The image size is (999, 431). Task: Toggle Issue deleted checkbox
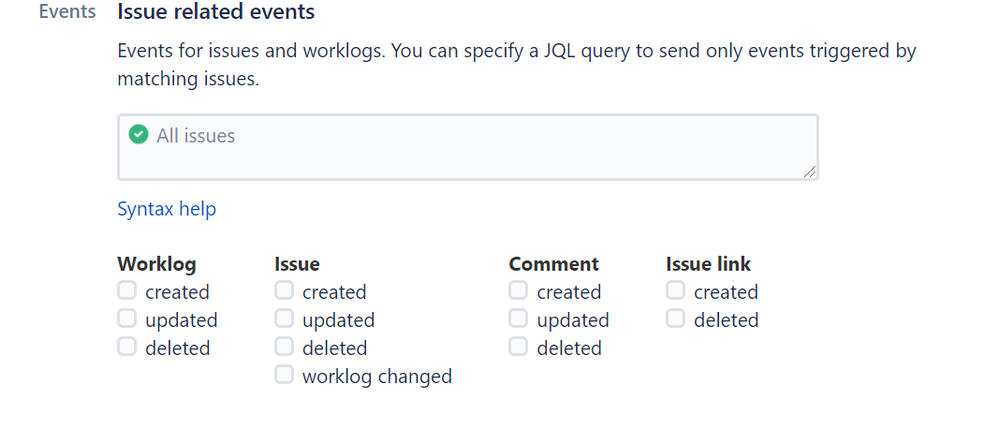point(284,347)
